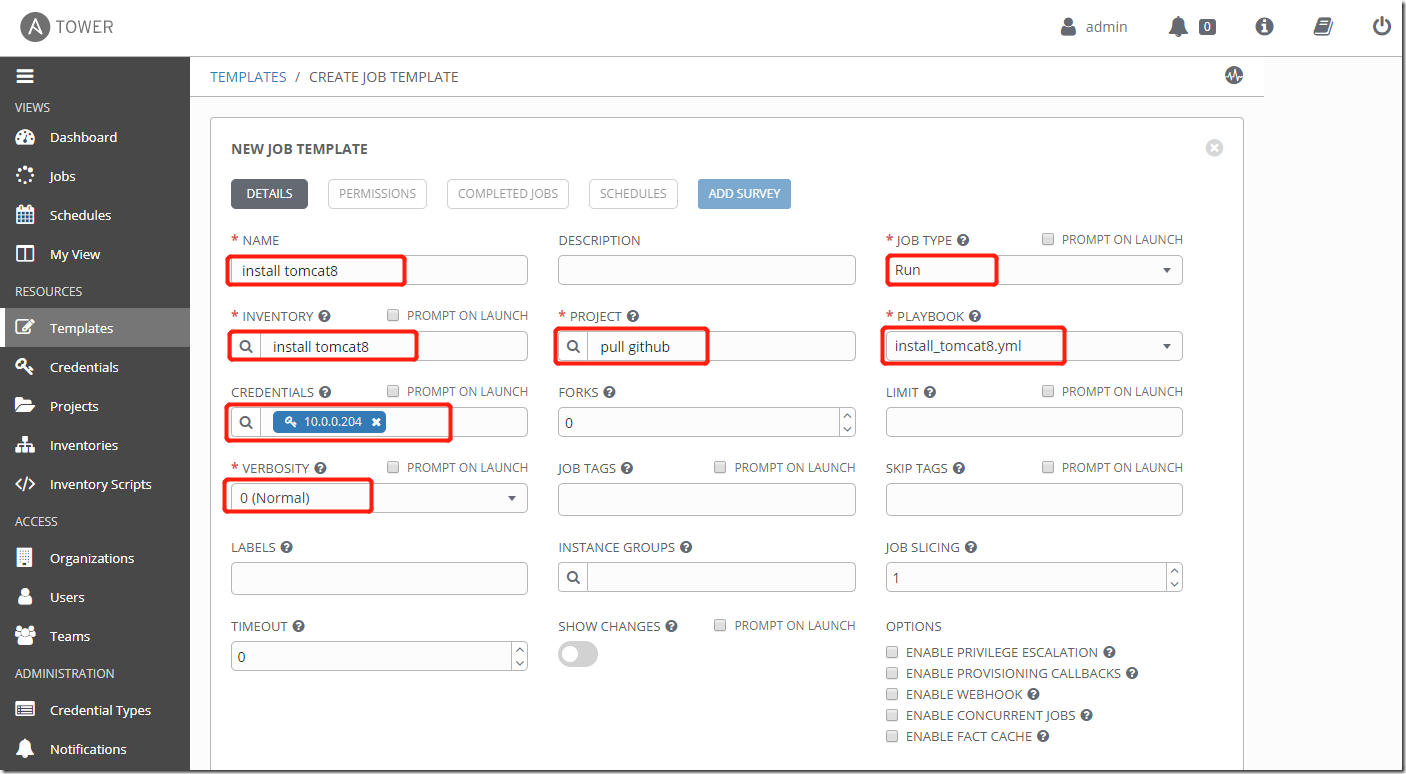
Task: Open help for Job Tags field
Action: tap(627, 468)
